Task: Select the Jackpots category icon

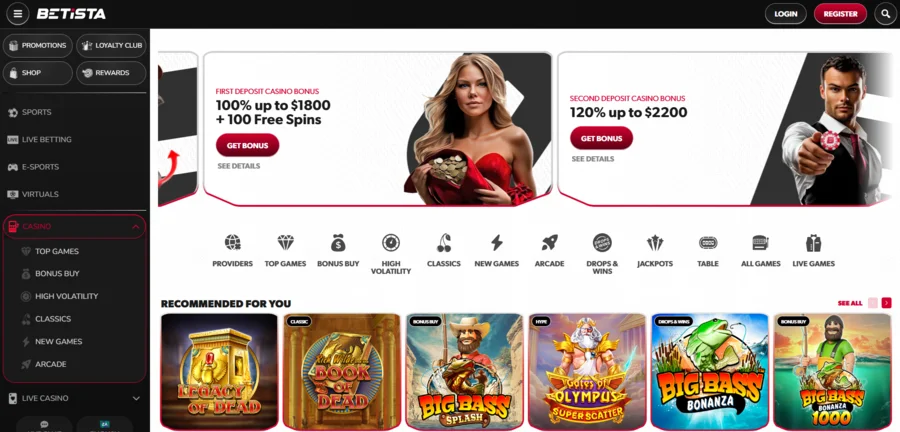Action: [655, 243]
